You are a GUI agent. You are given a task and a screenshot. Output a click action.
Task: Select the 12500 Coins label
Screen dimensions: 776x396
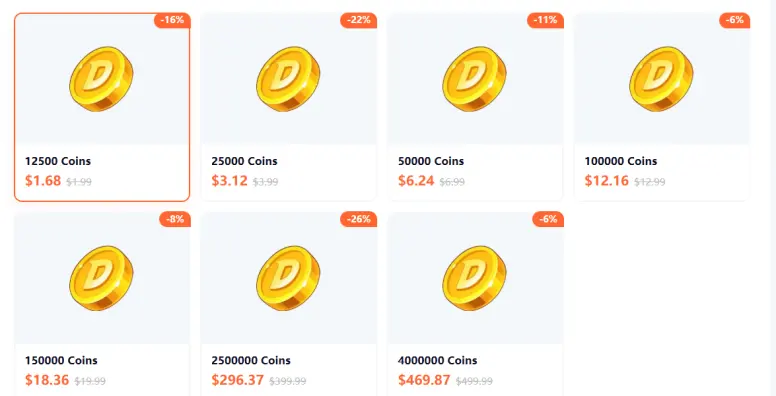point(58,161)
